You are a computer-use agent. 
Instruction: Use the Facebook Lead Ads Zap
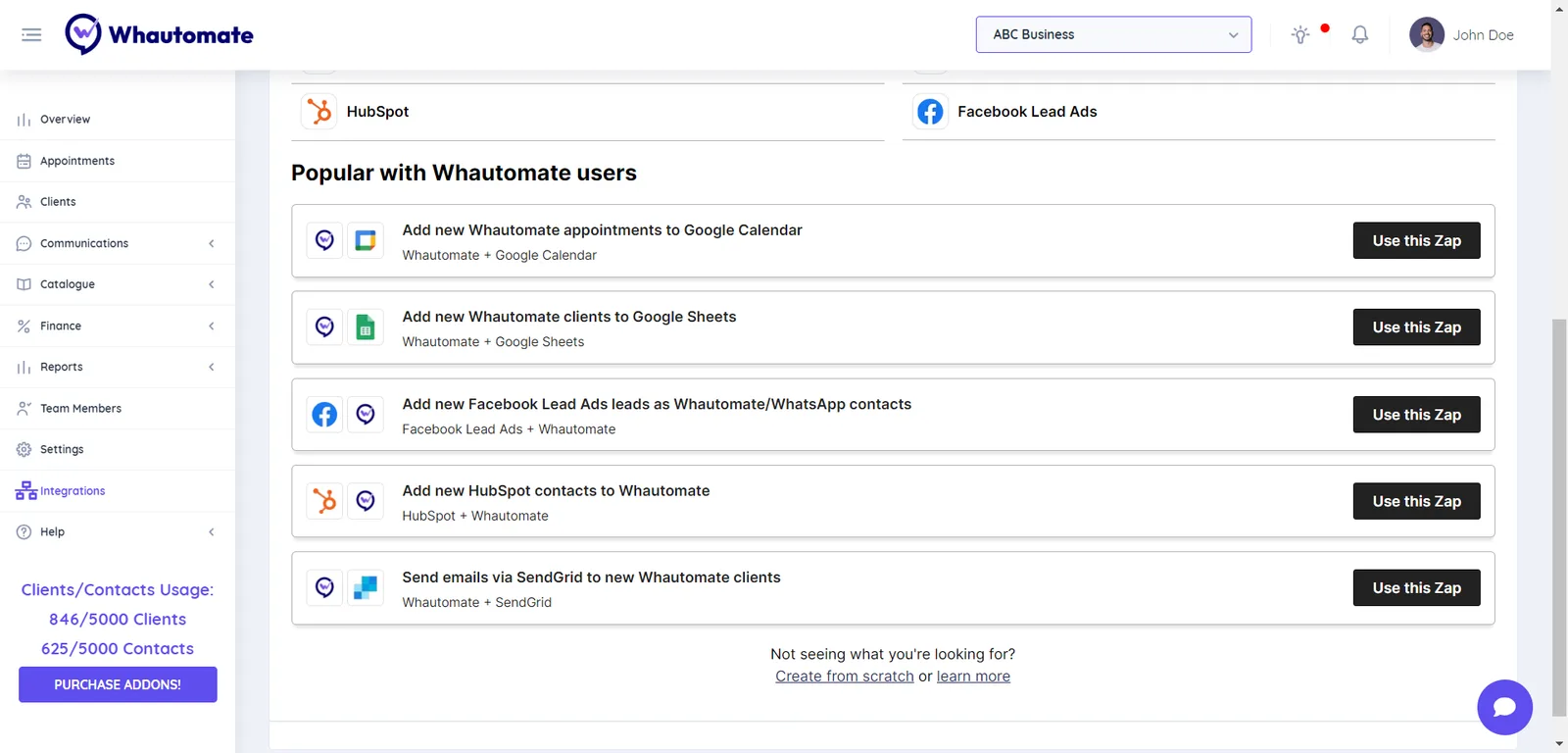[1416, 415]
